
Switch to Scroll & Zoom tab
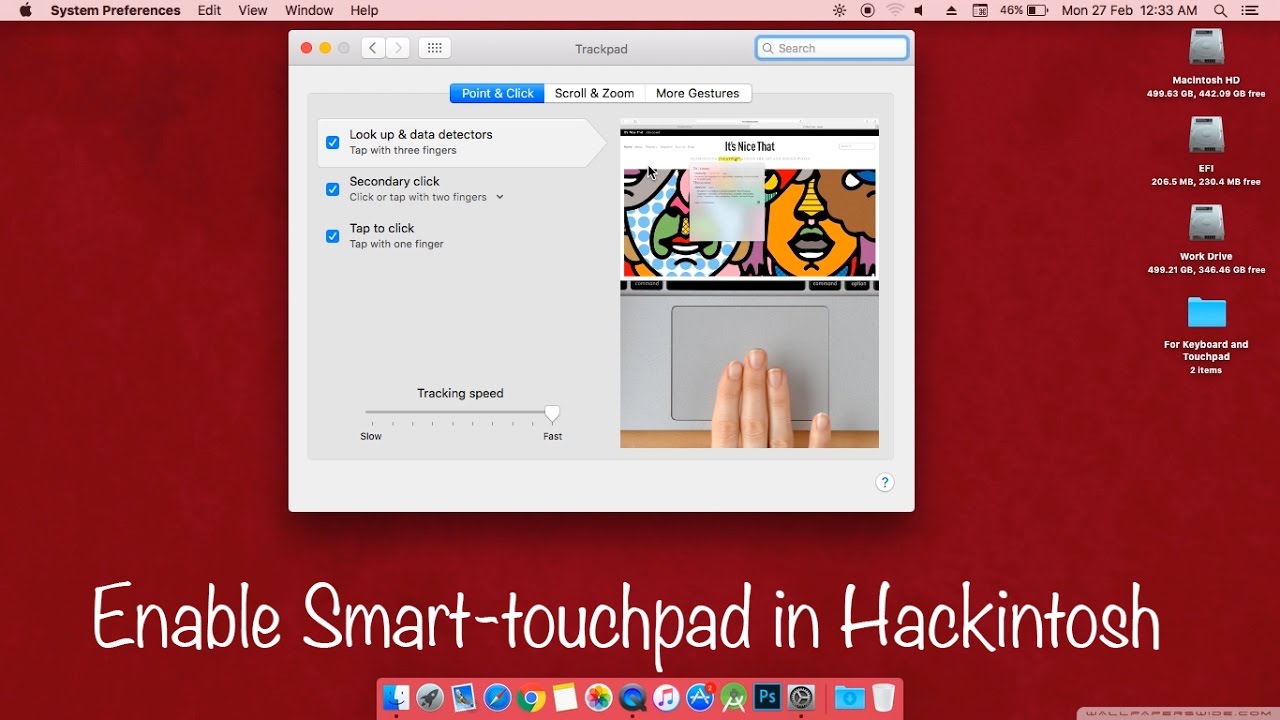coord(595,93)
